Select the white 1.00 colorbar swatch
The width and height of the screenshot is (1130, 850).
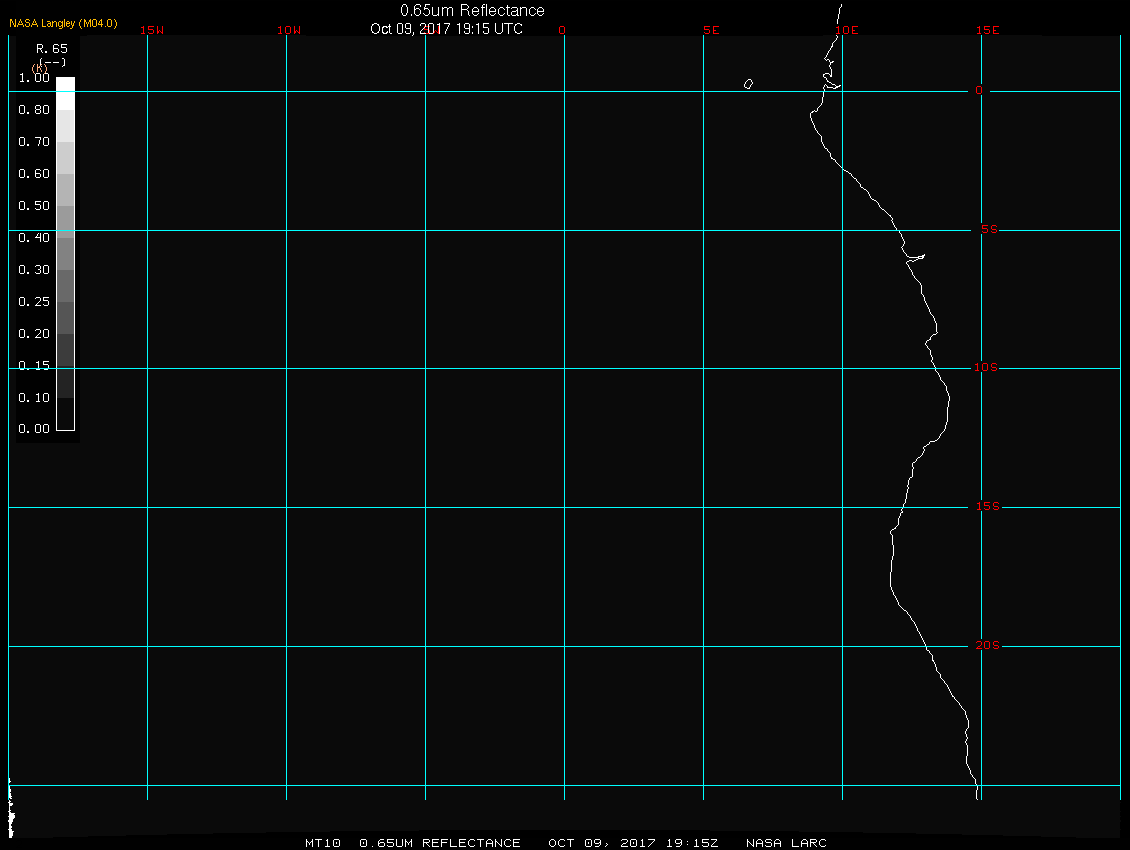(x=66, y=93)
